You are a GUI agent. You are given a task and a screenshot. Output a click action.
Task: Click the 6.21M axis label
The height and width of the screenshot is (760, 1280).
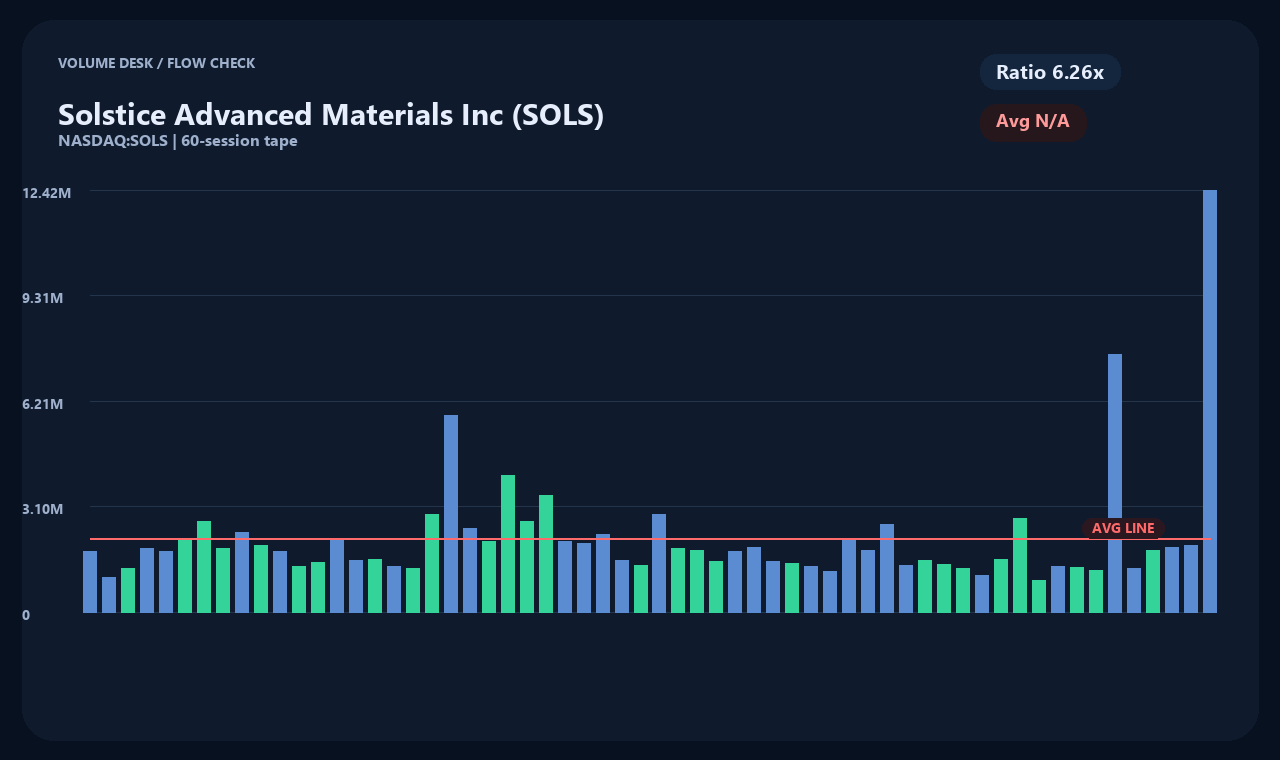click(x=43, y=404)
